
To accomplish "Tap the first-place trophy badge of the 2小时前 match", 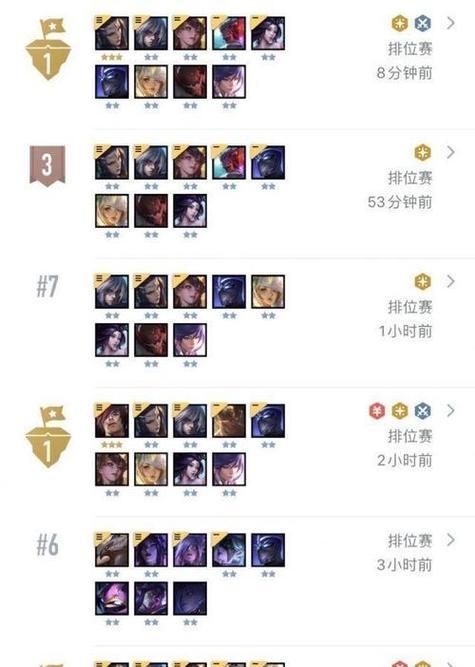I will (x=48, y=437).
